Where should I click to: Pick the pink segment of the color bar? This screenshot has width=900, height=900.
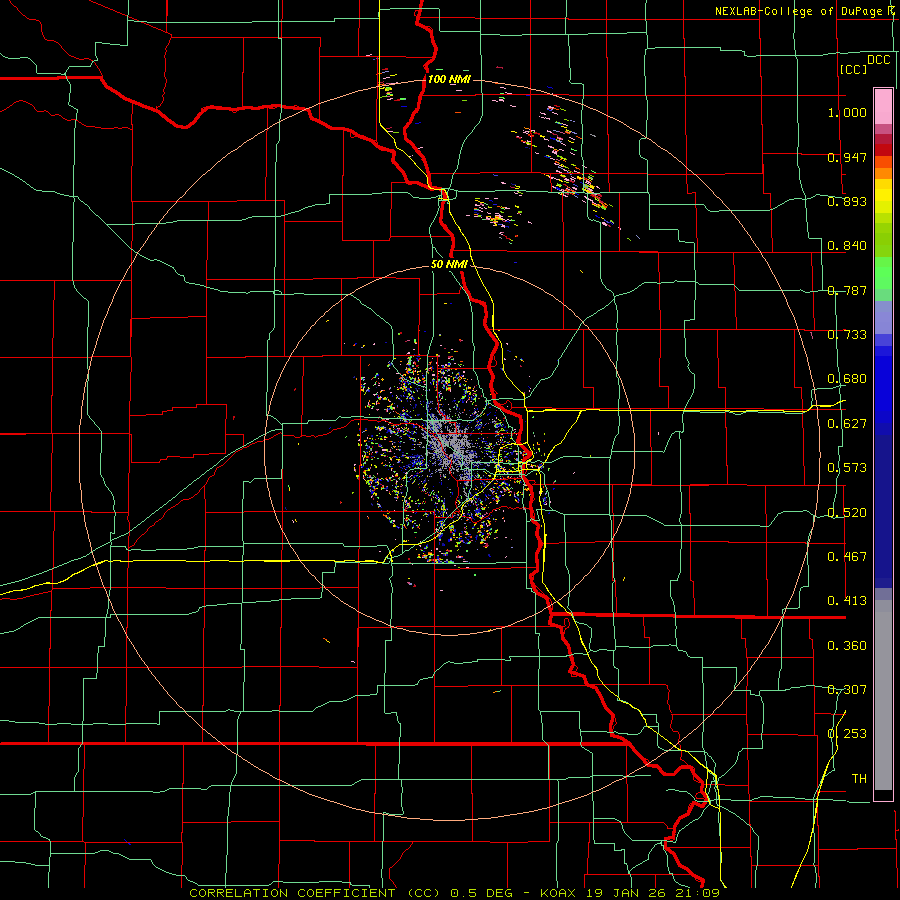pyautogui.click(x=883, y=106)
